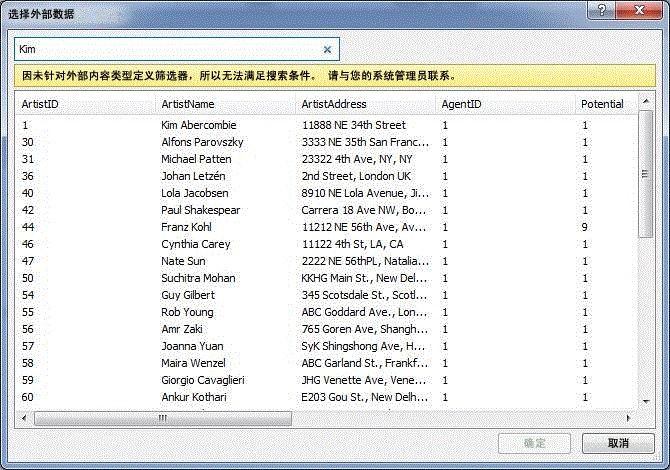670x470 pixels.
Task: Click address starting 765 Goren Ave
Action: pyautogui.click(x=364, y=329)
